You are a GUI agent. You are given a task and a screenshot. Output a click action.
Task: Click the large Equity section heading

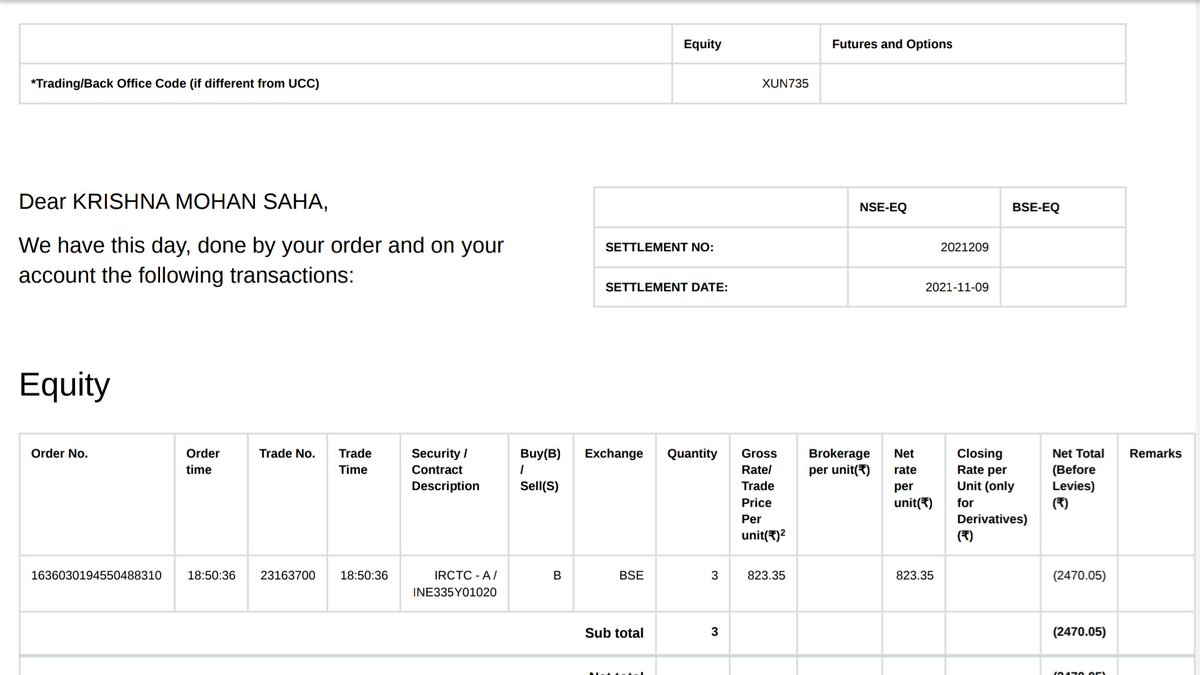click(65, 385)
